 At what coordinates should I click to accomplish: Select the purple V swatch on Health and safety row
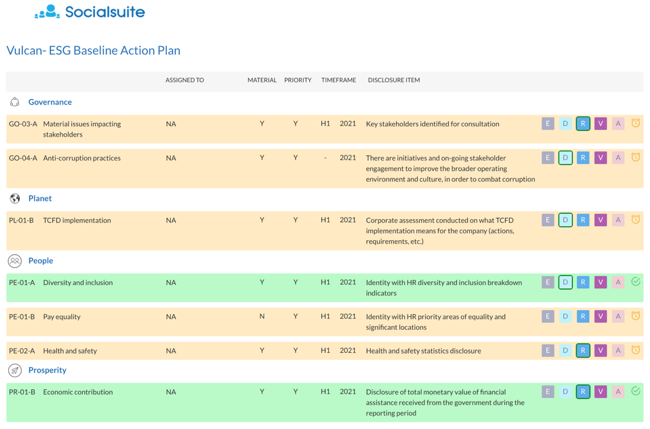tap(600, 351)
